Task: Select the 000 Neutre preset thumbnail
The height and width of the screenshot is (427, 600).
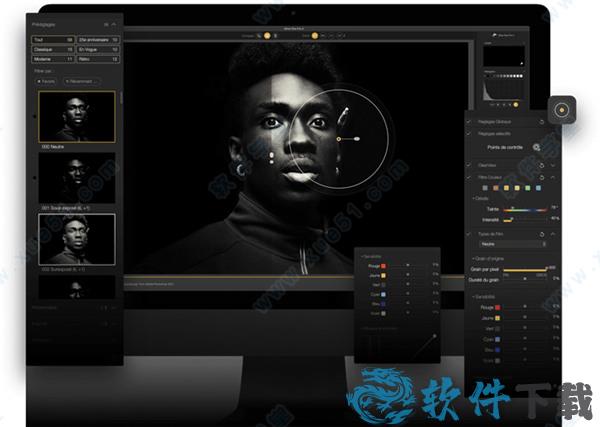Action: pyautogui.click(x=76, y=117)
